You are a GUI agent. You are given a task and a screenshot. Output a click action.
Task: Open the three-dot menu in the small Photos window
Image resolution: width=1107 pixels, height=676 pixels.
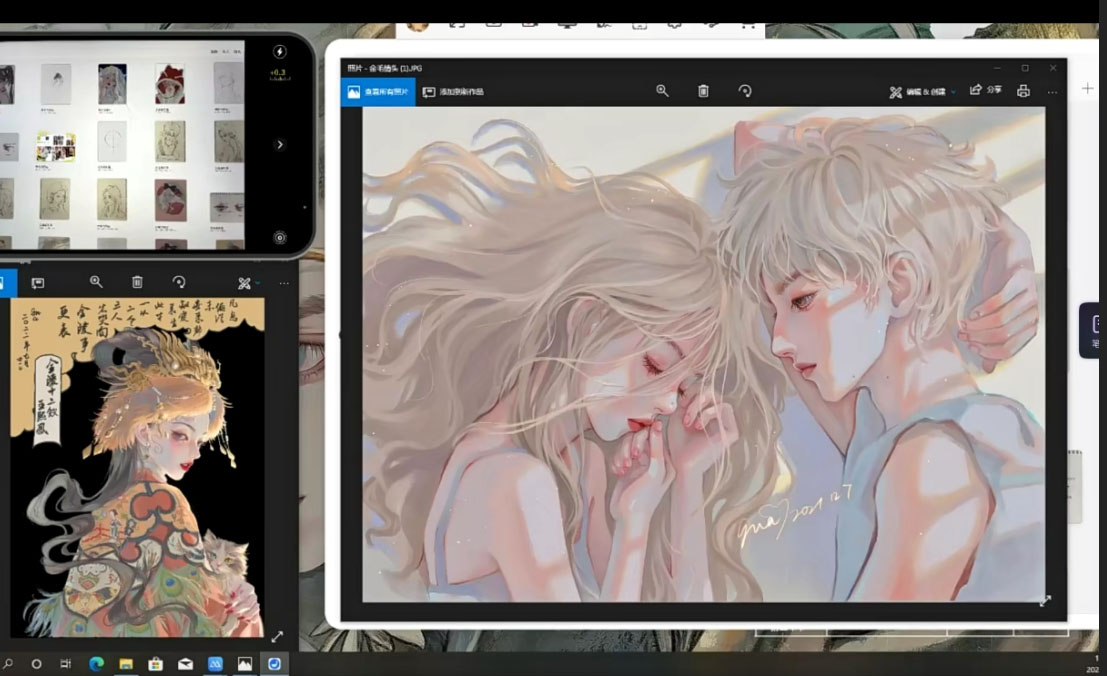pos(284,283)
